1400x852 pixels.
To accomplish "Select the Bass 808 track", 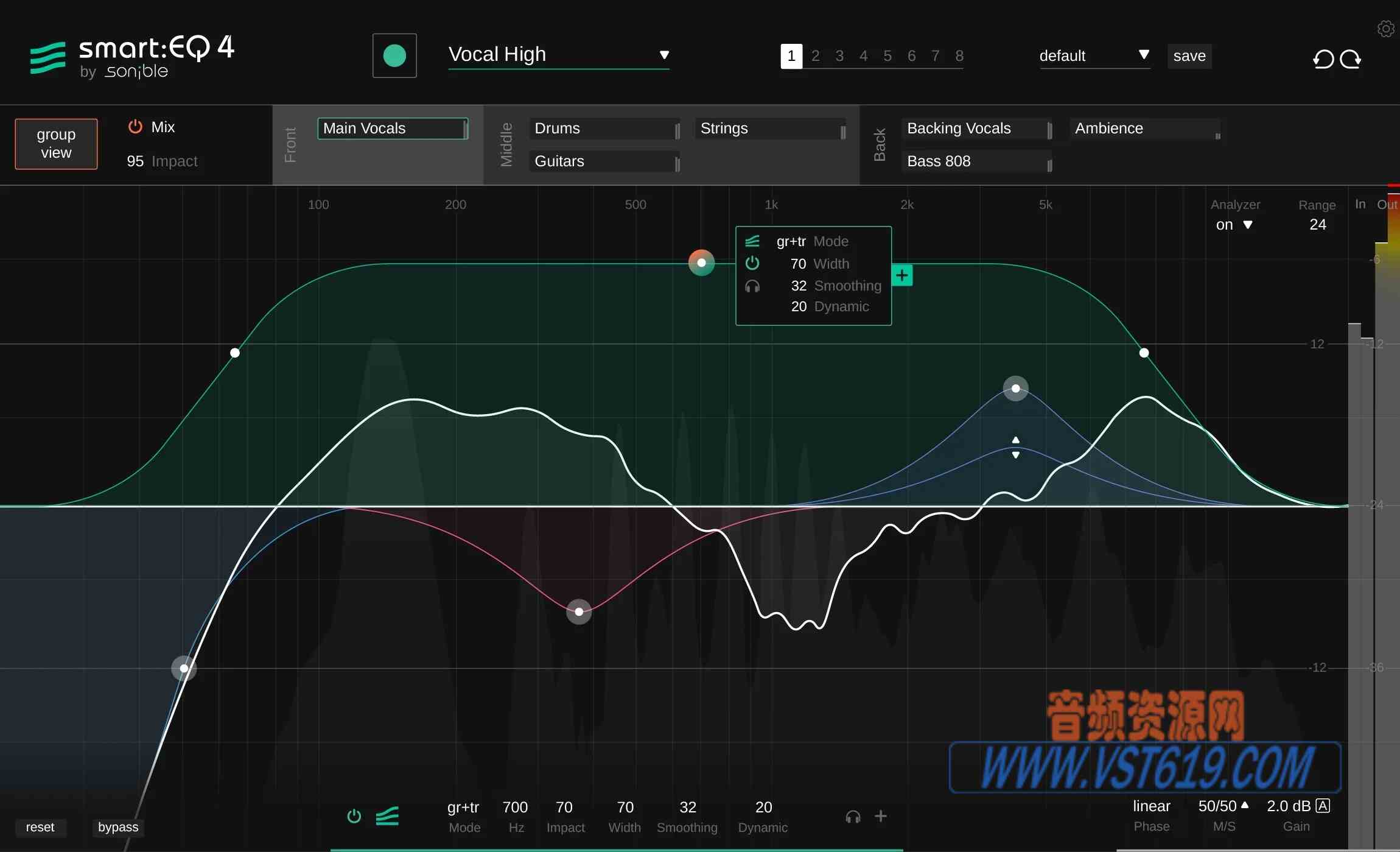I will (977, 161).
